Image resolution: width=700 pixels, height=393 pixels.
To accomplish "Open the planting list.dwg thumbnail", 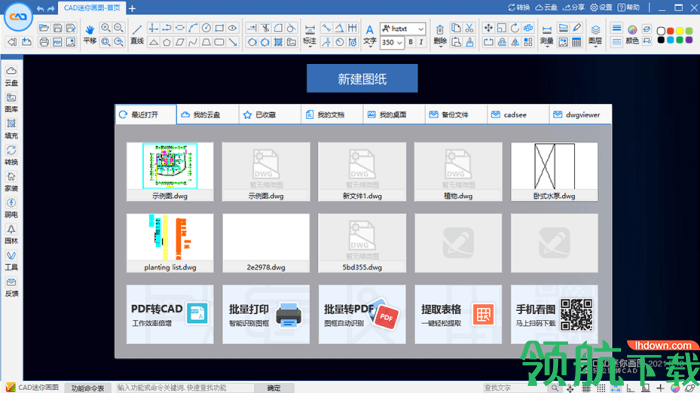I will [170, 243].
